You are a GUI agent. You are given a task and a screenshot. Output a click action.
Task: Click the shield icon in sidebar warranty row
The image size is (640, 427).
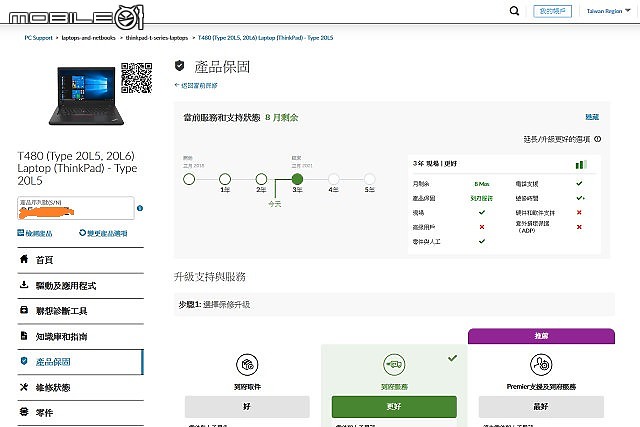click(24, 361)
